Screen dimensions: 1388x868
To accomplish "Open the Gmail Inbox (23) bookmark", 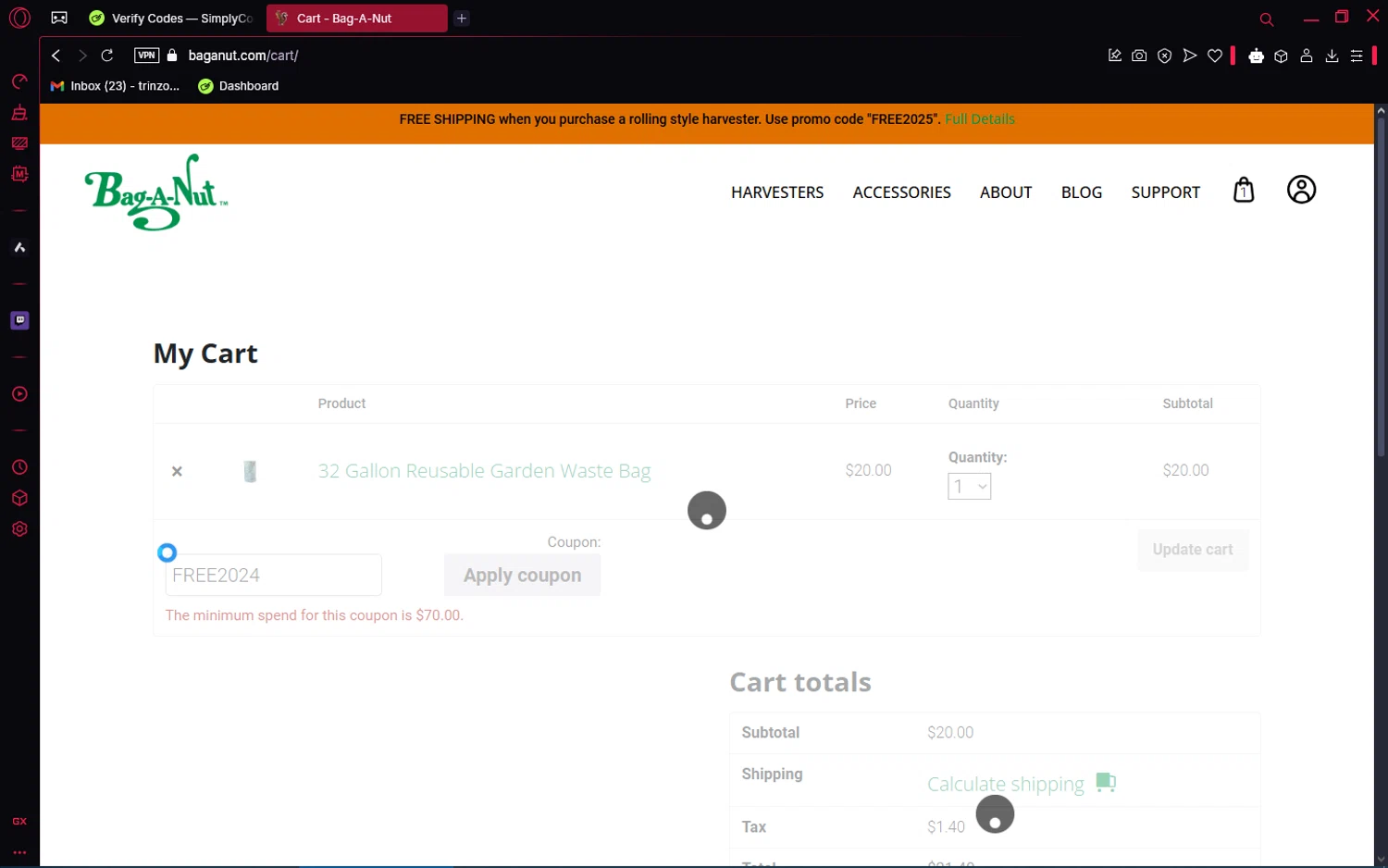I will pyautogui.click(x=116, y=86).
